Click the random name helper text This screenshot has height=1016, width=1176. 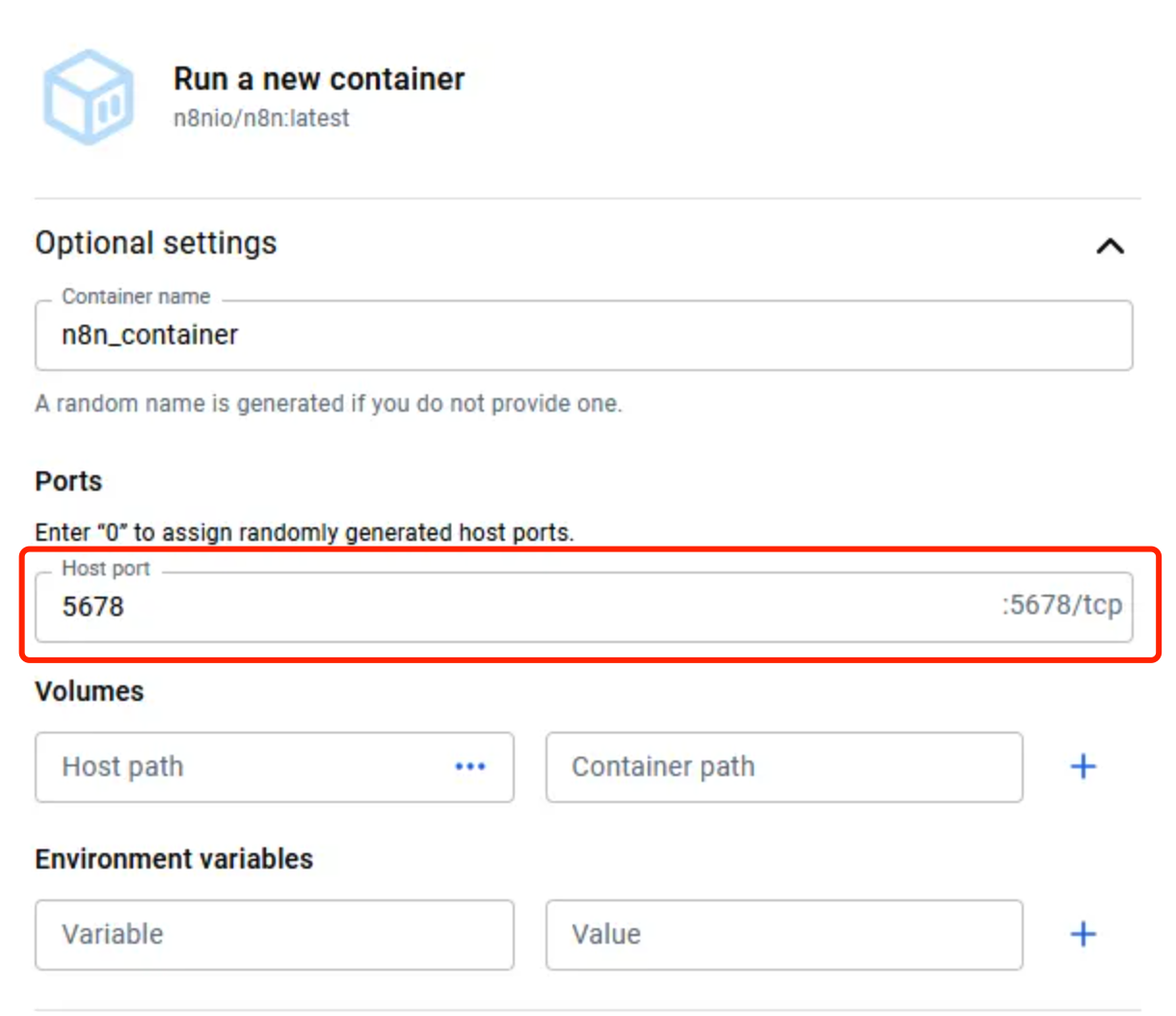point(329,403)
